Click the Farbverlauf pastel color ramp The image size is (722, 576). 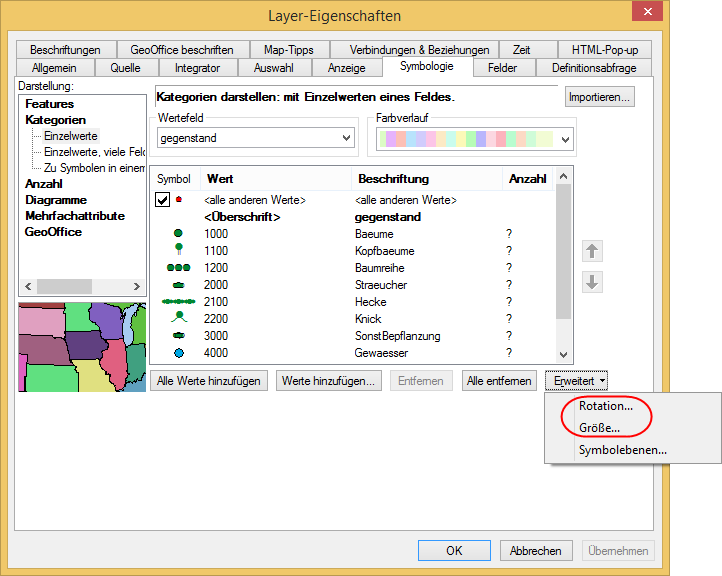(x=467, y=140)
